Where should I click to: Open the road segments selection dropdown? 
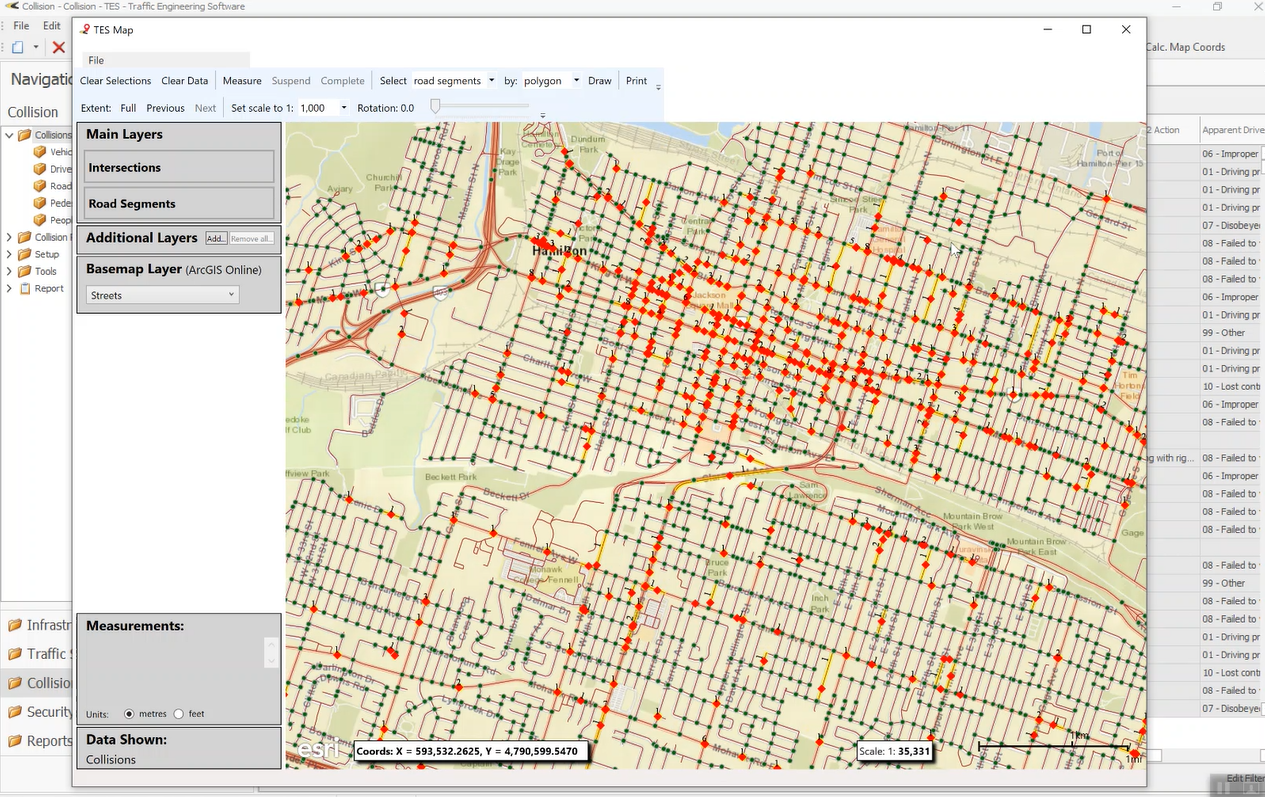click(493, 80)
